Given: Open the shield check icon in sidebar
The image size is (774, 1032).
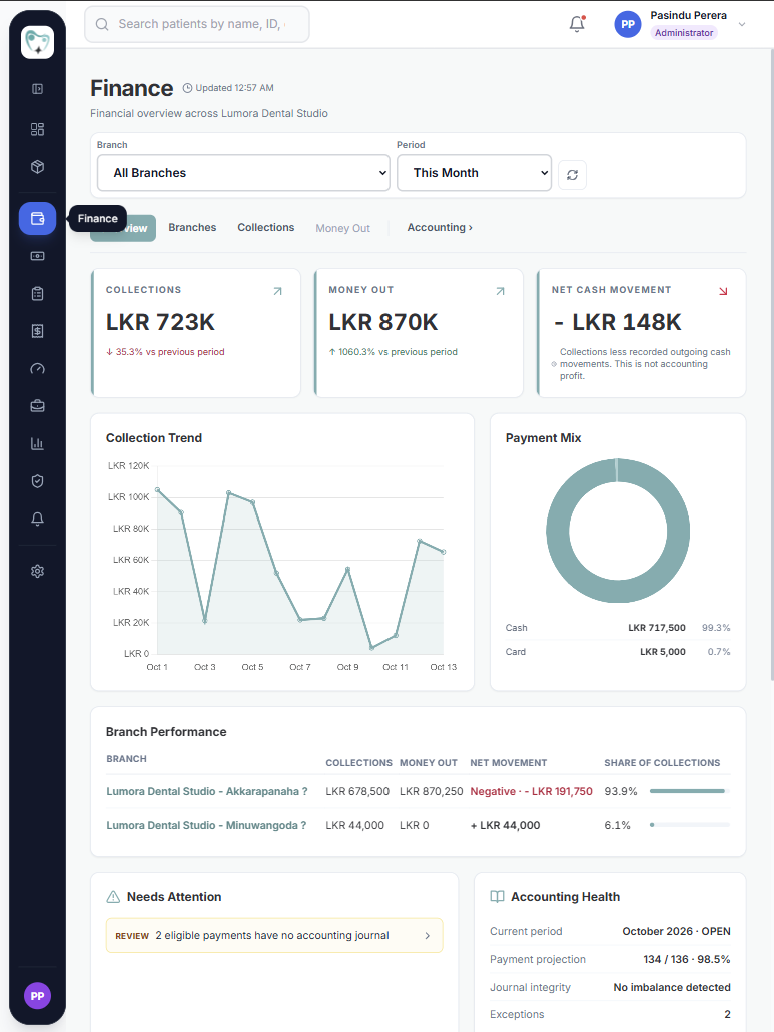Looking at the screenshot, I should pos(38,481).
